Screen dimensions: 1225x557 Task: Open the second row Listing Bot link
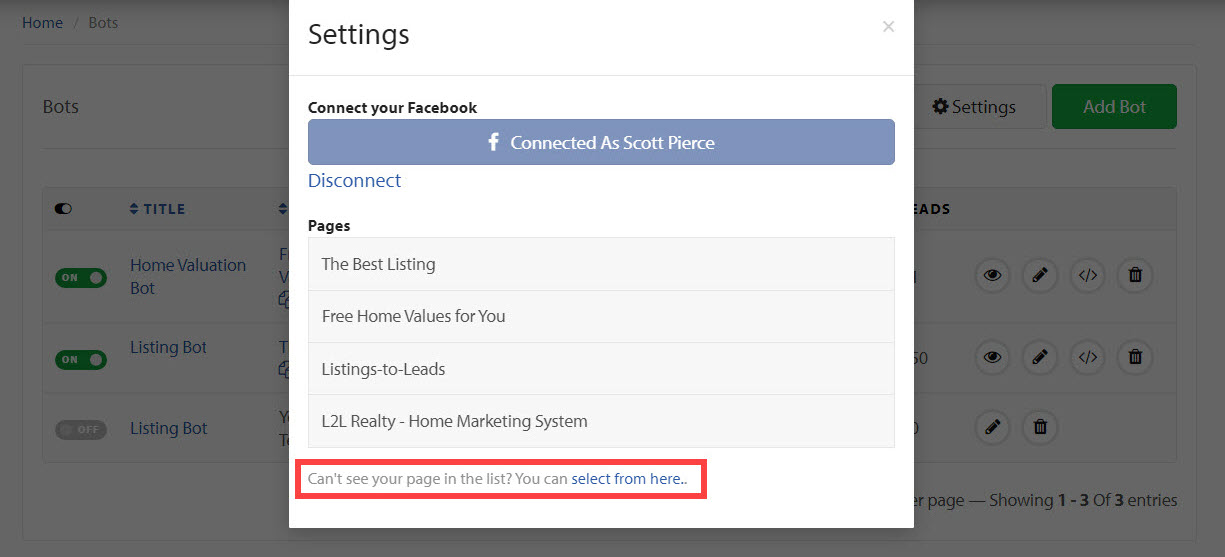point(168,347)
